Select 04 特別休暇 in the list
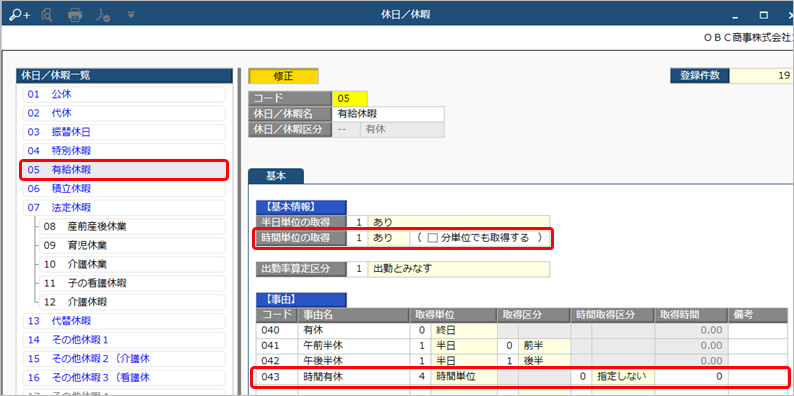 tap(123, 151)
